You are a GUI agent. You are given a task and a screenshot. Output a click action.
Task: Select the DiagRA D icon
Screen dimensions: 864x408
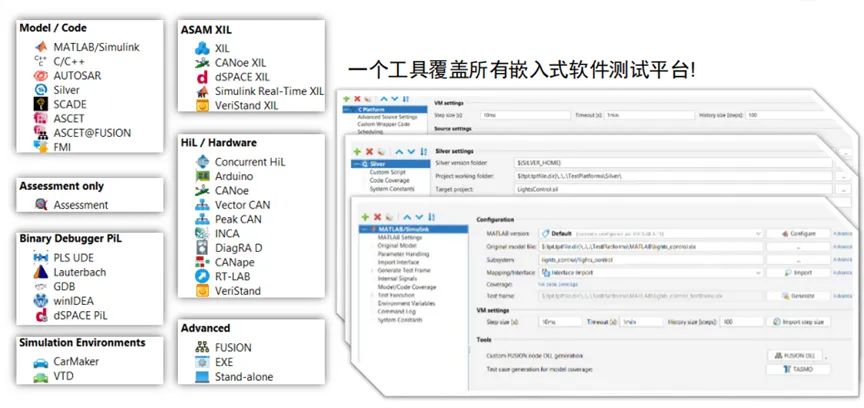203,248
